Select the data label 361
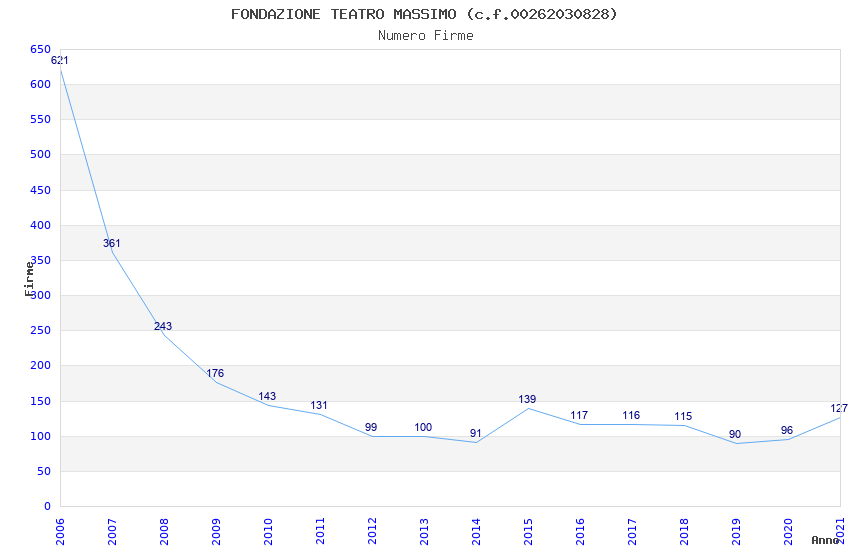Image resolution: width=850 pixels, height=550 pixels. tap(112, 243)
